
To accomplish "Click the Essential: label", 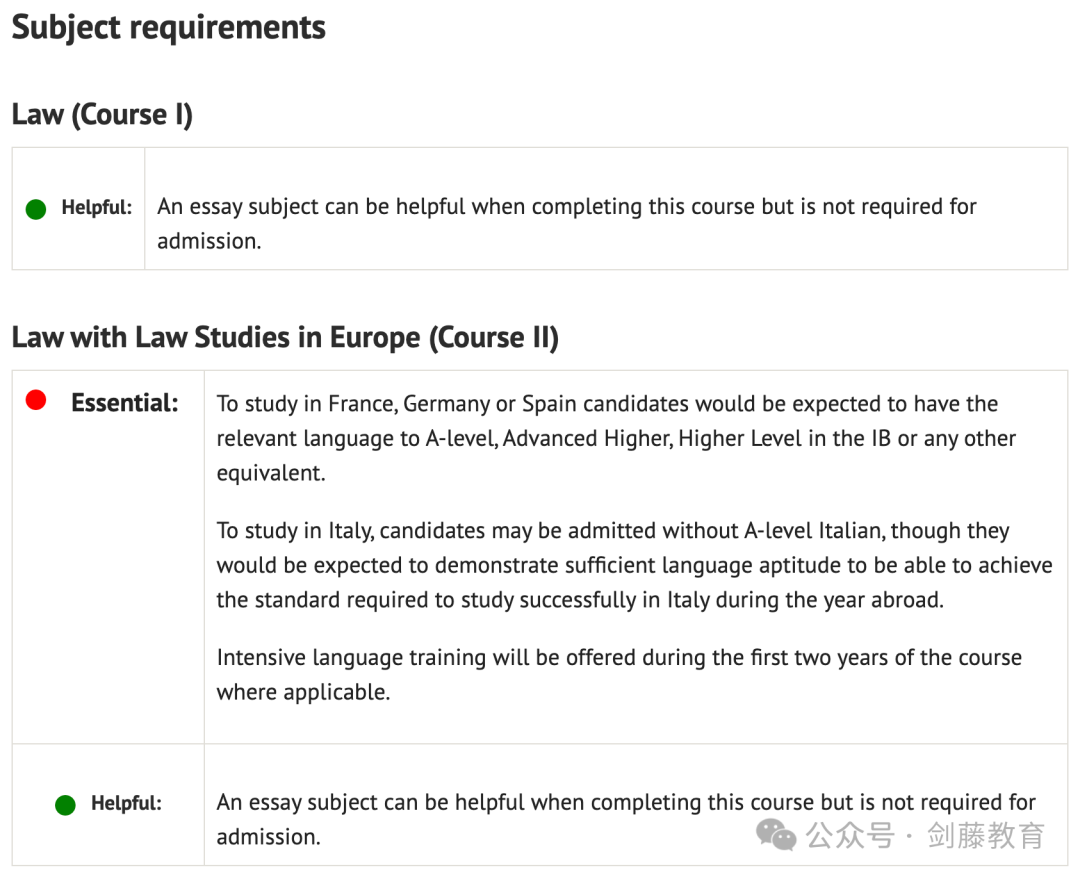I will (x=125, y=402).
